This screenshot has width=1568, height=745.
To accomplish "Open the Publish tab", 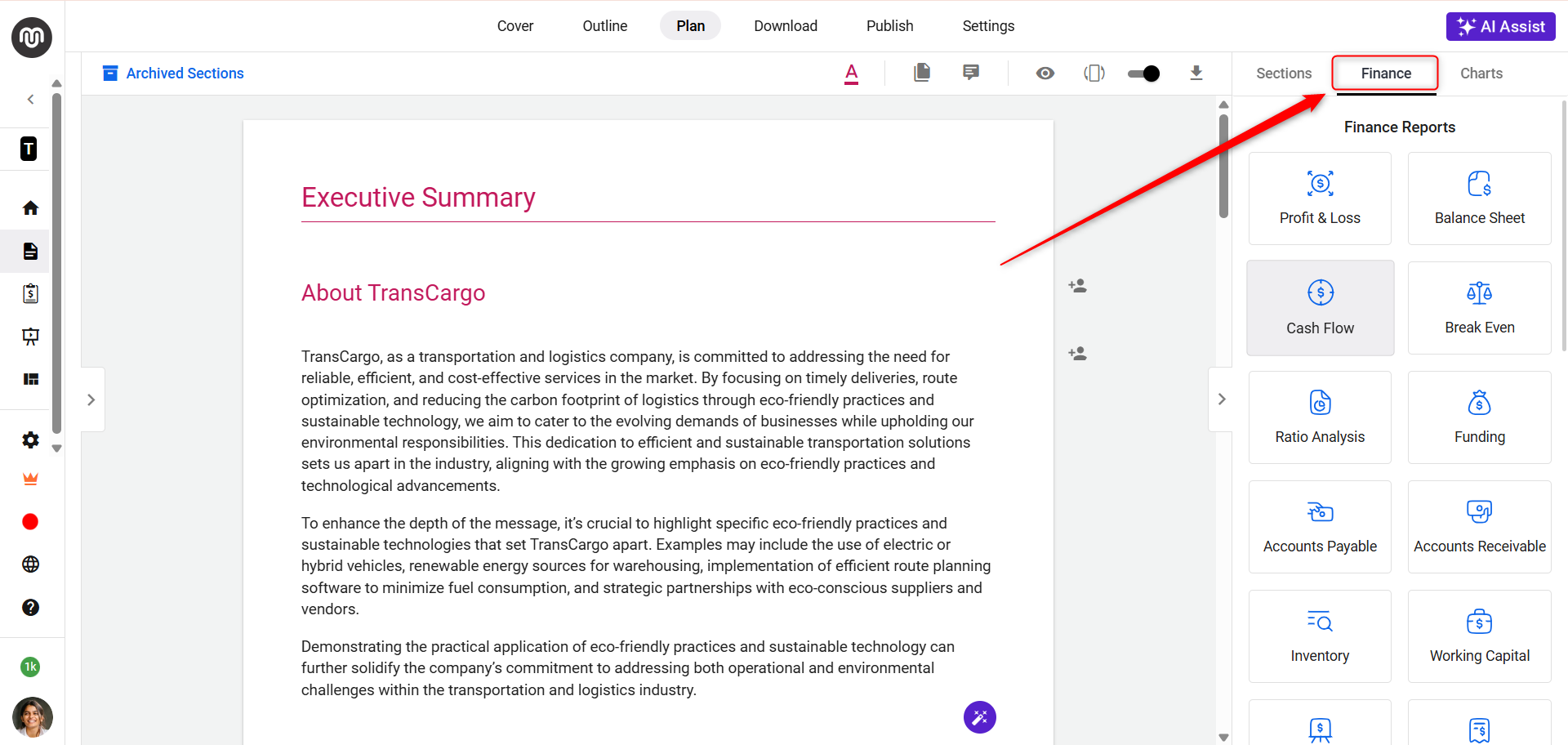I will [x=890, y=26].
